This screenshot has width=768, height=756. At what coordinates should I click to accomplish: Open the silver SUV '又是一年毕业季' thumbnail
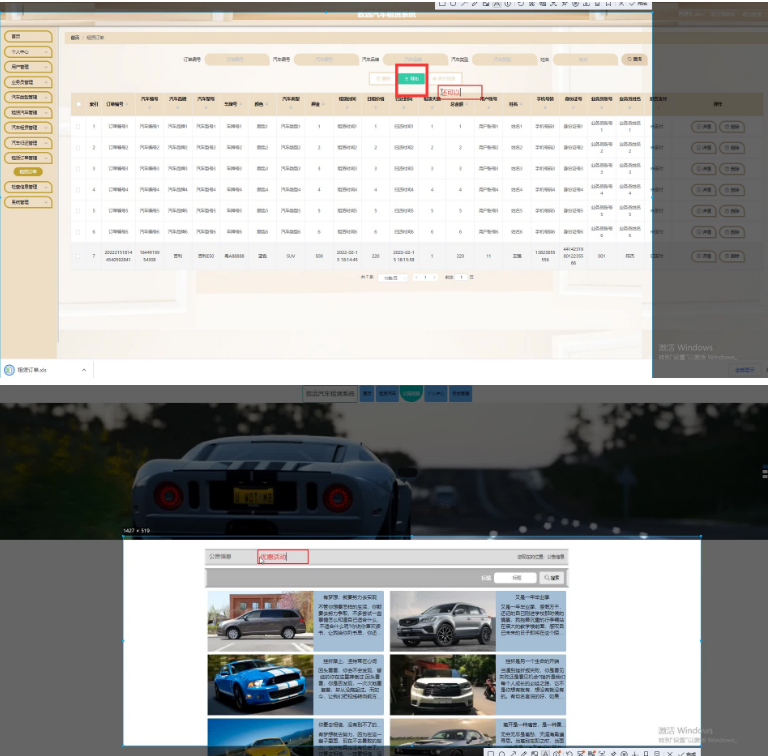(x=443, y=621)
